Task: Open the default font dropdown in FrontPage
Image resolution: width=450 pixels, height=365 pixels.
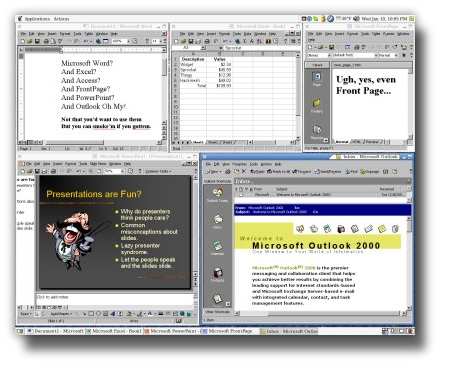Action: (376, 55)
